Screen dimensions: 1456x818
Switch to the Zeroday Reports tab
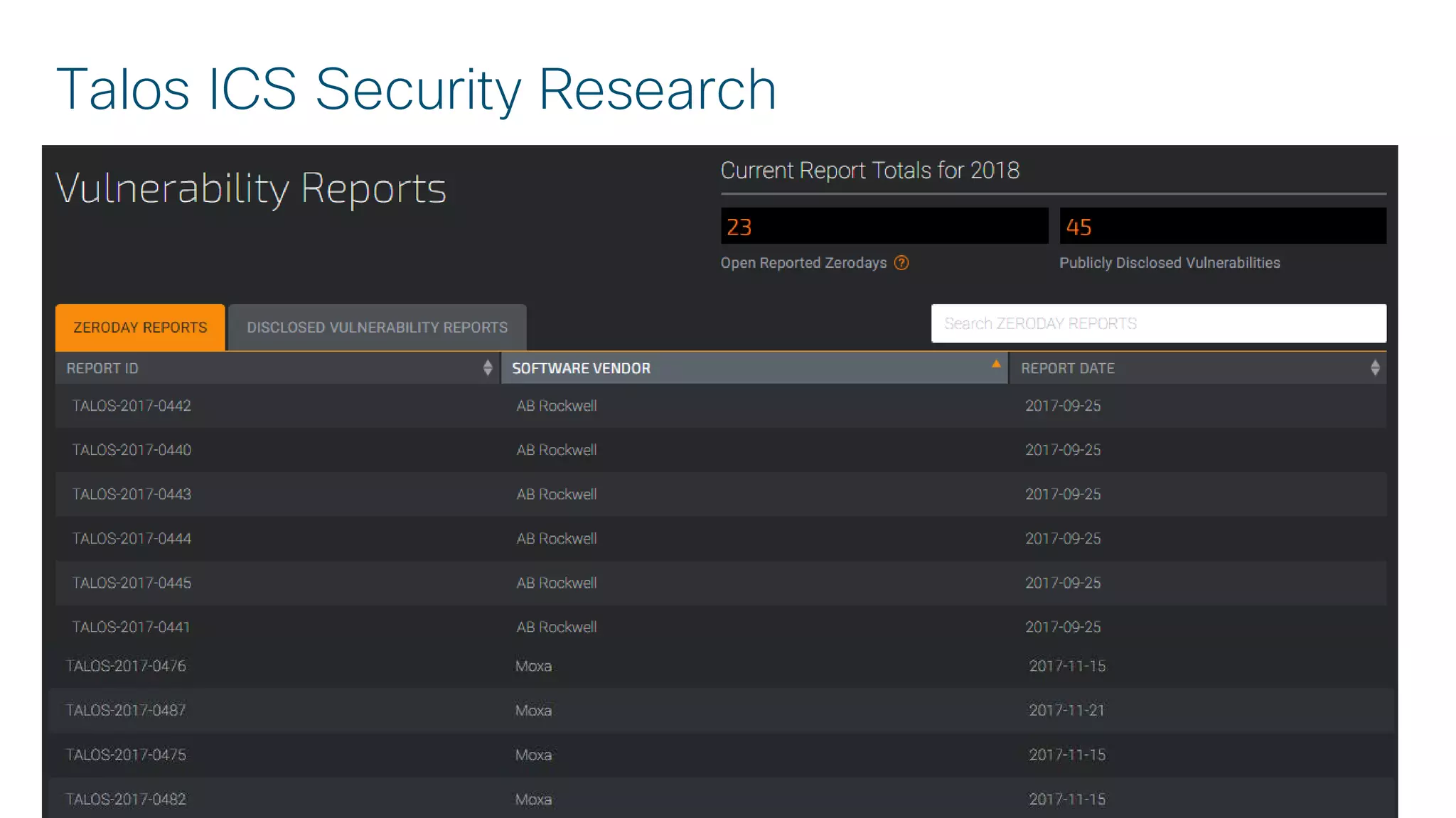click(x=140, y=328)
